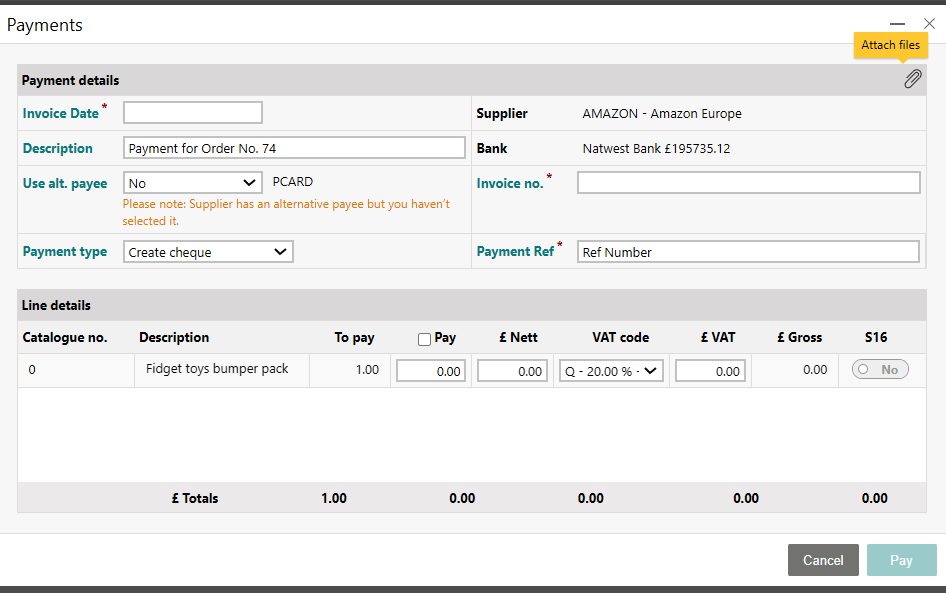Click the £ Nett column header
This screenshot has width=946, height=593.
pyautogui.click(x=518, y=337)
